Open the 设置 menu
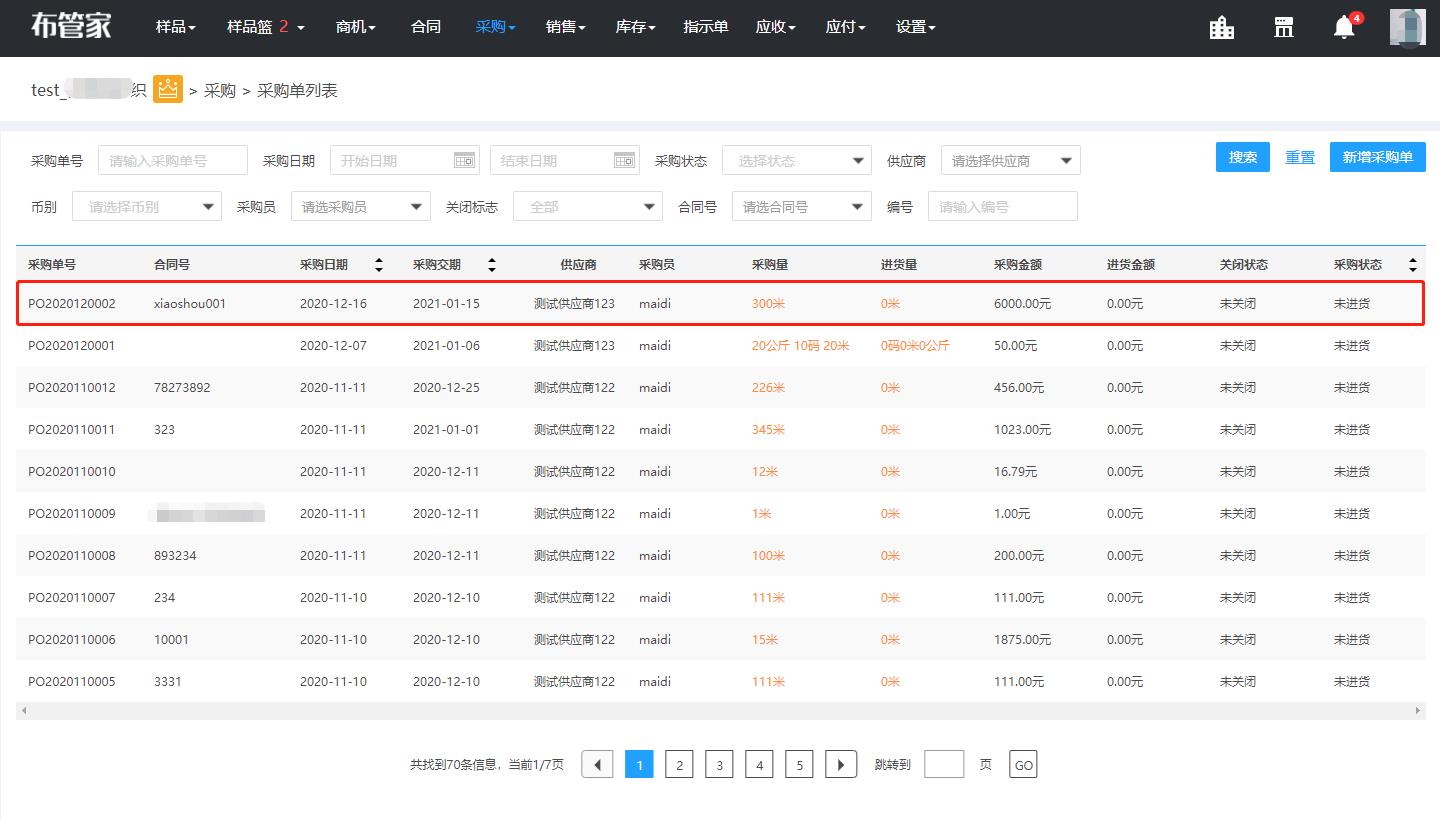 pyautogui.click(x=916, y=27)
